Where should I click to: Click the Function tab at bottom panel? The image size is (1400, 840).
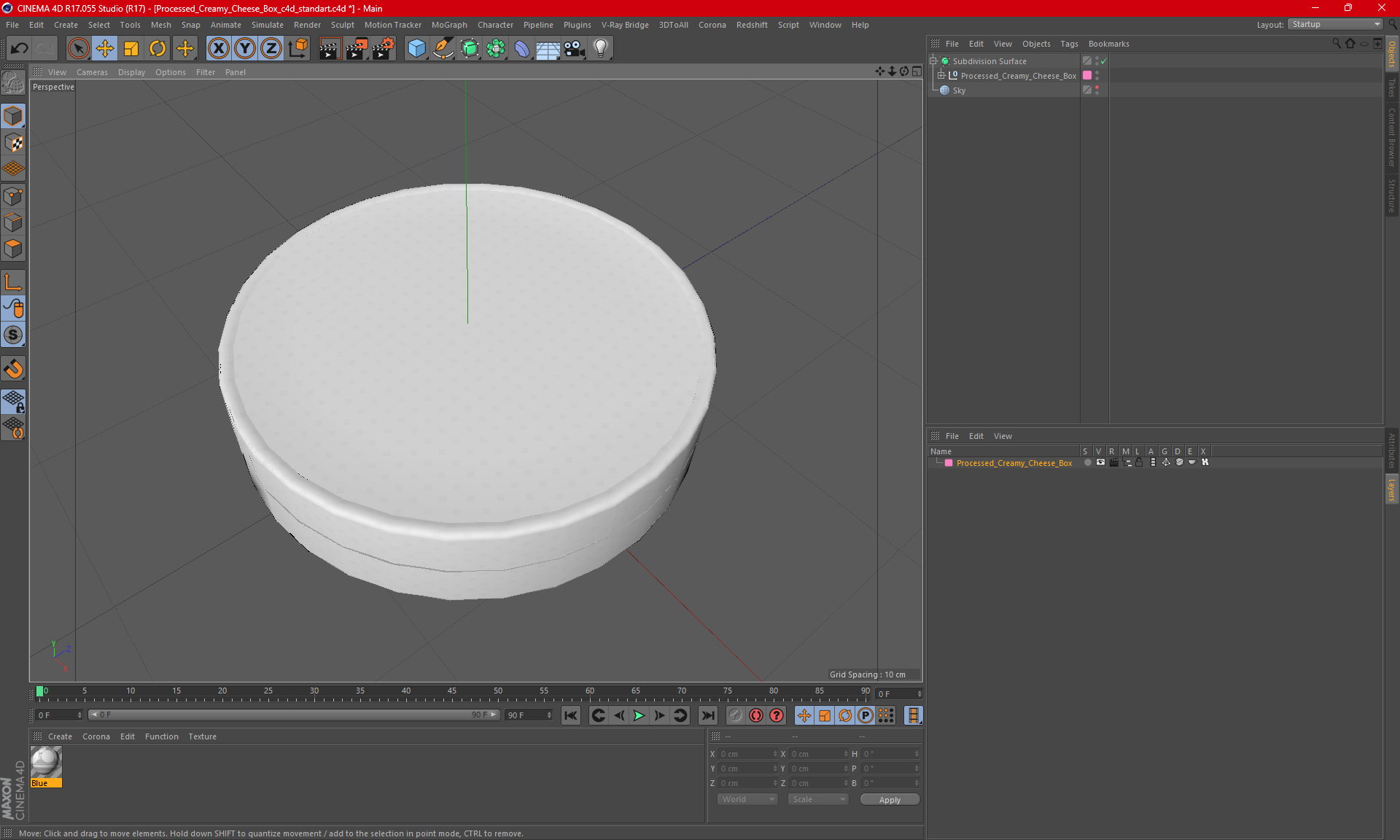point(161,736)
